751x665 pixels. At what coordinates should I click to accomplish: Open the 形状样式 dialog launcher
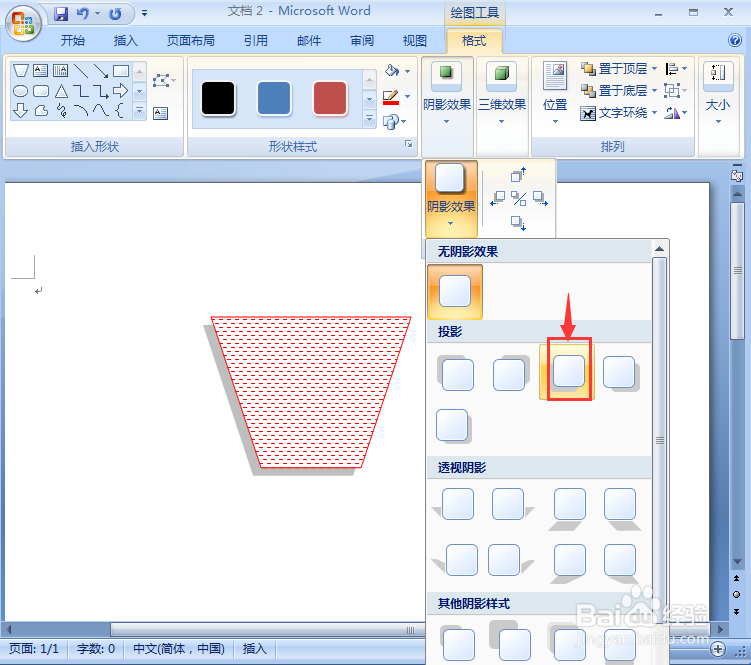click(409, 144)
